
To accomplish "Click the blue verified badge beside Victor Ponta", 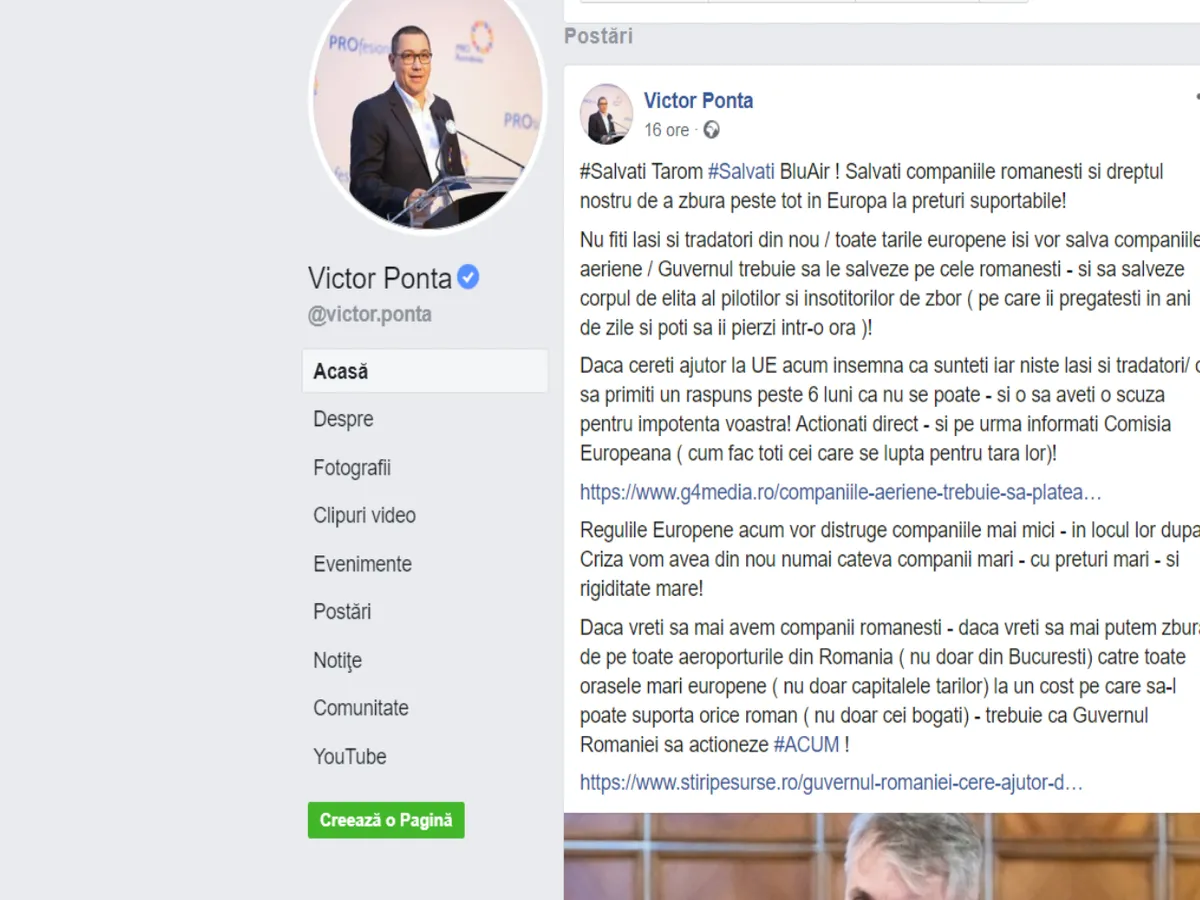I will (468, 277).
